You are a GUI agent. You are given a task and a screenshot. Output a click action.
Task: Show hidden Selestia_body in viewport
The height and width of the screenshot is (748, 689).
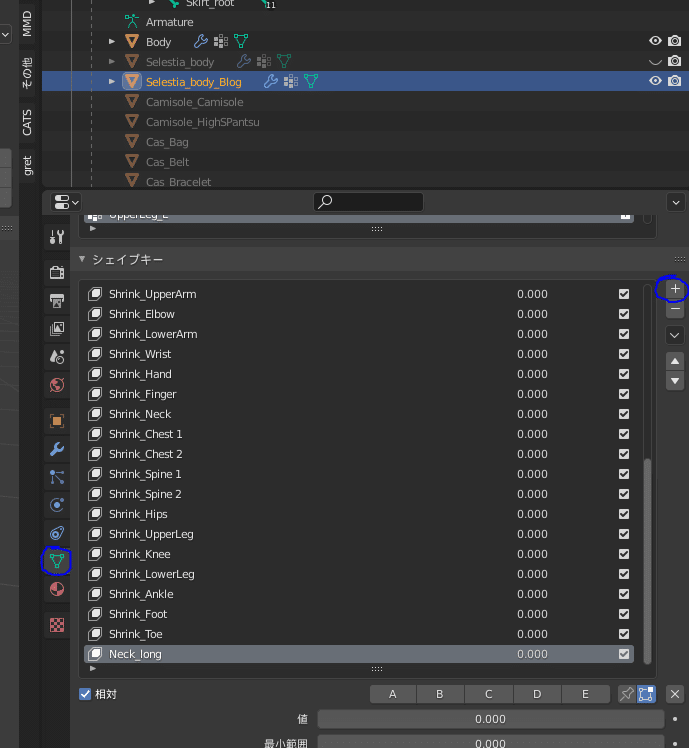pos(655,62)
